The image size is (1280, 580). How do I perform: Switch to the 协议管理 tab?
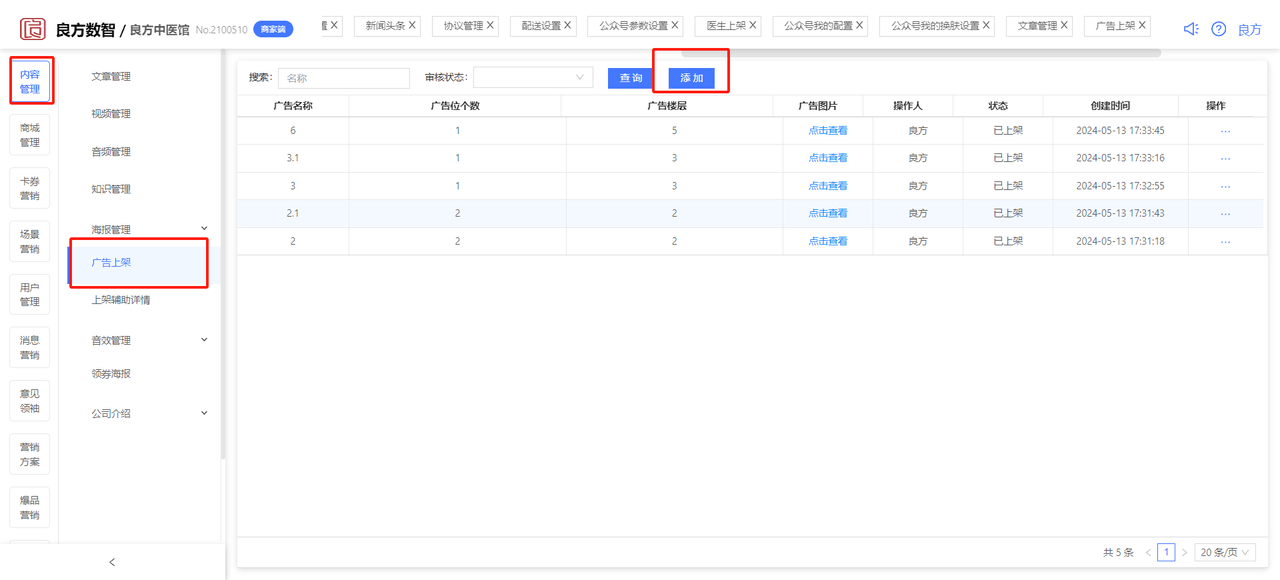click(463, 26)
